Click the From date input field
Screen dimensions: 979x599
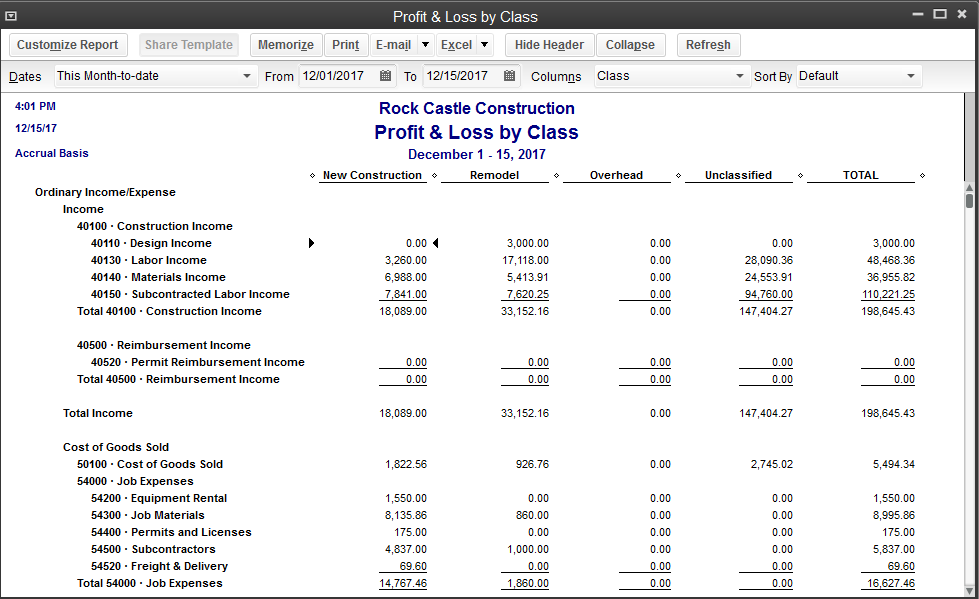pyautogui.click(x=336, y=76)
